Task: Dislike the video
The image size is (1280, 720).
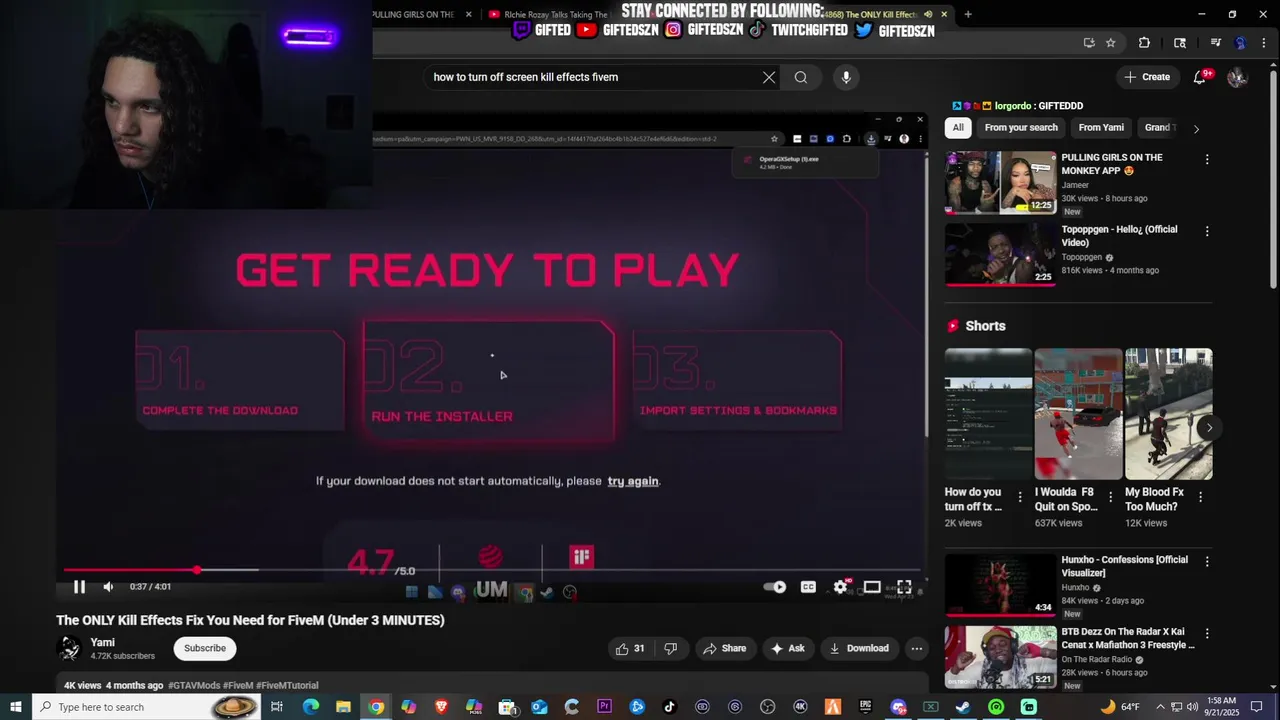Action: pyautogui.click(x=671, y=648)
